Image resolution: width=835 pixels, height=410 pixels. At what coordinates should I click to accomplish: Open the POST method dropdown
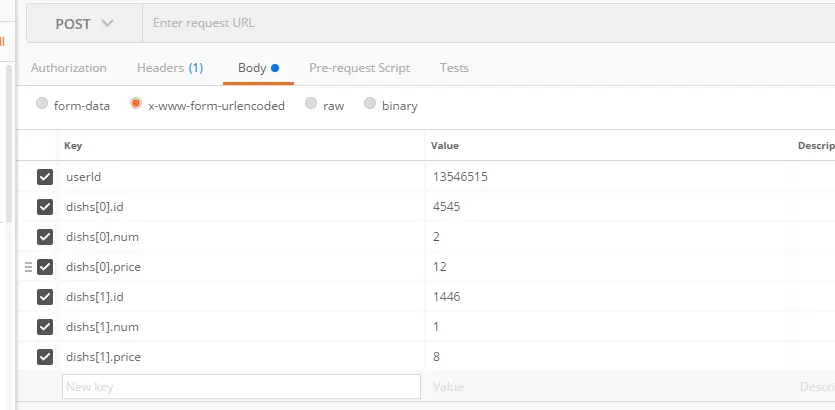point(85,23)
